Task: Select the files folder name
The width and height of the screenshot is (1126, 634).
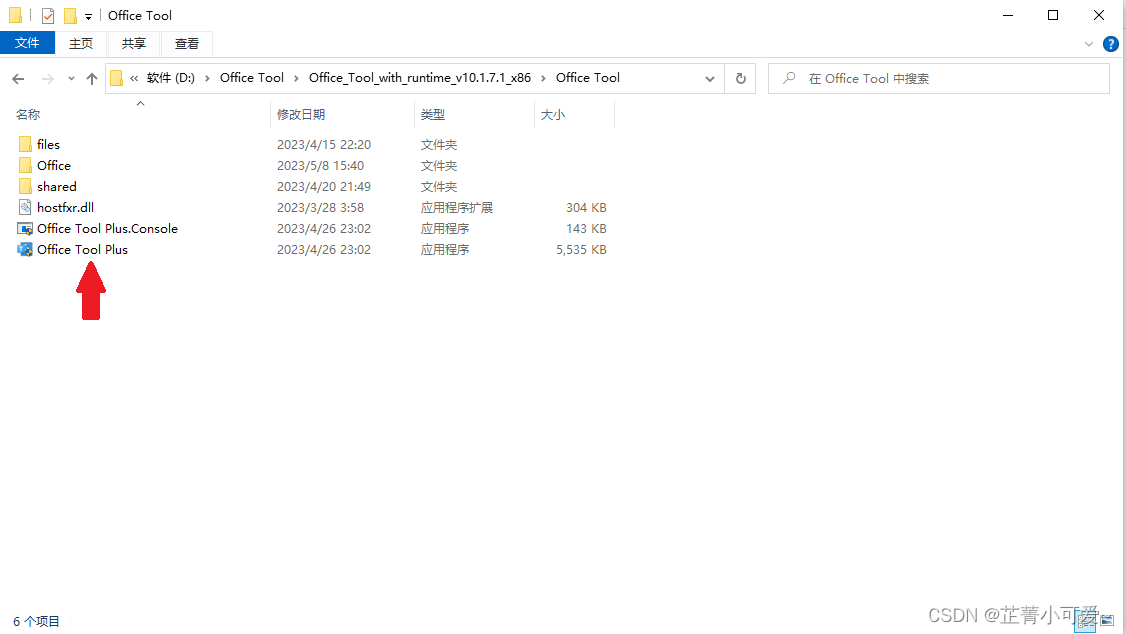Action: (48, 144)
